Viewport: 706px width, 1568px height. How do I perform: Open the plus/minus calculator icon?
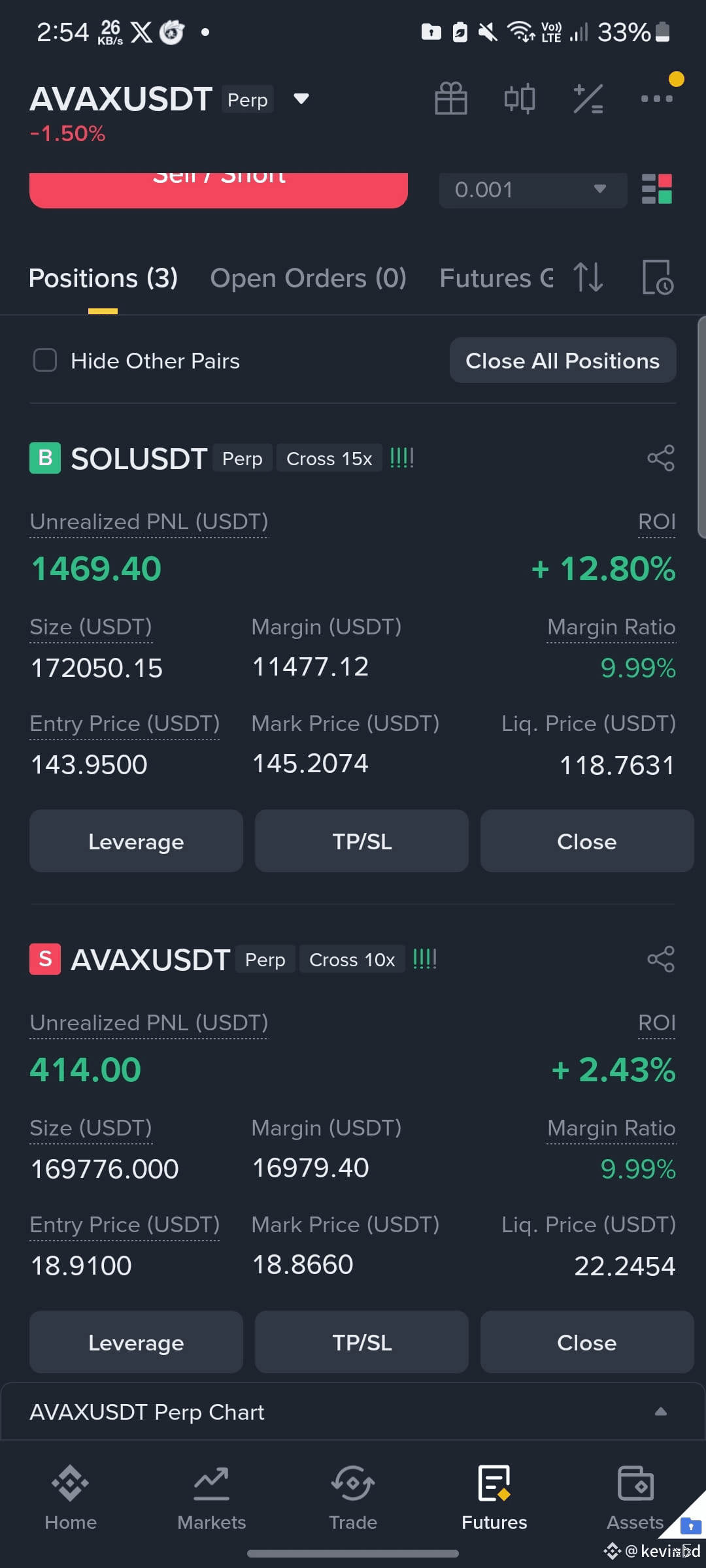588,99
